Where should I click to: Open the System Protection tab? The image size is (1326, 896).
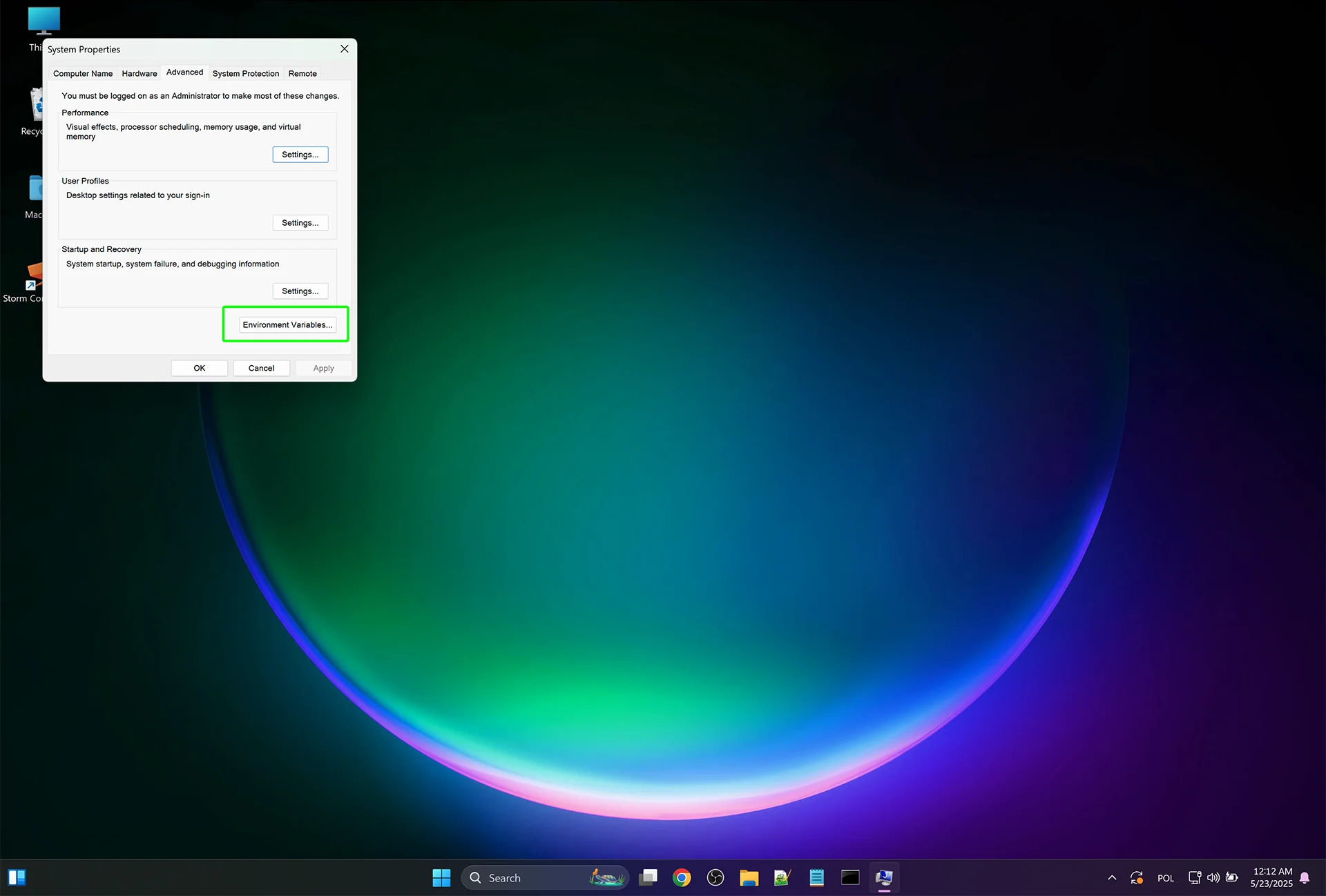[246, 74]
